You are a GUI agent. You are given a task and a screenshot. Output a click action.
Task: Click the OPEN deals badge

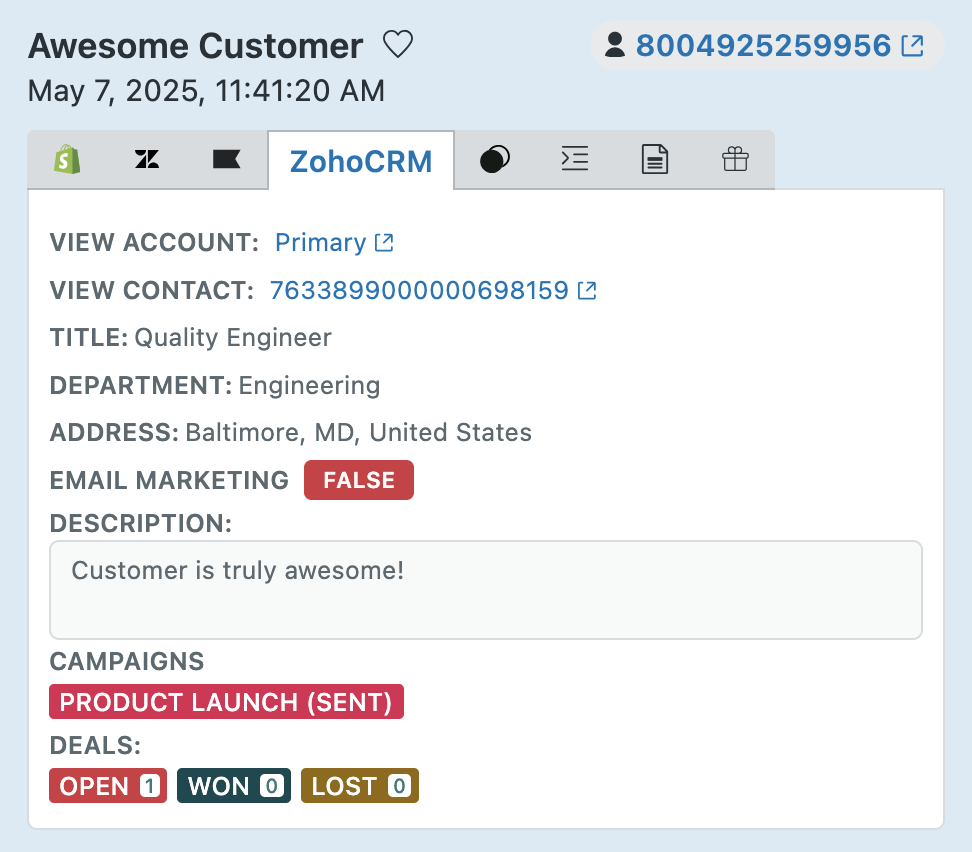108,786
